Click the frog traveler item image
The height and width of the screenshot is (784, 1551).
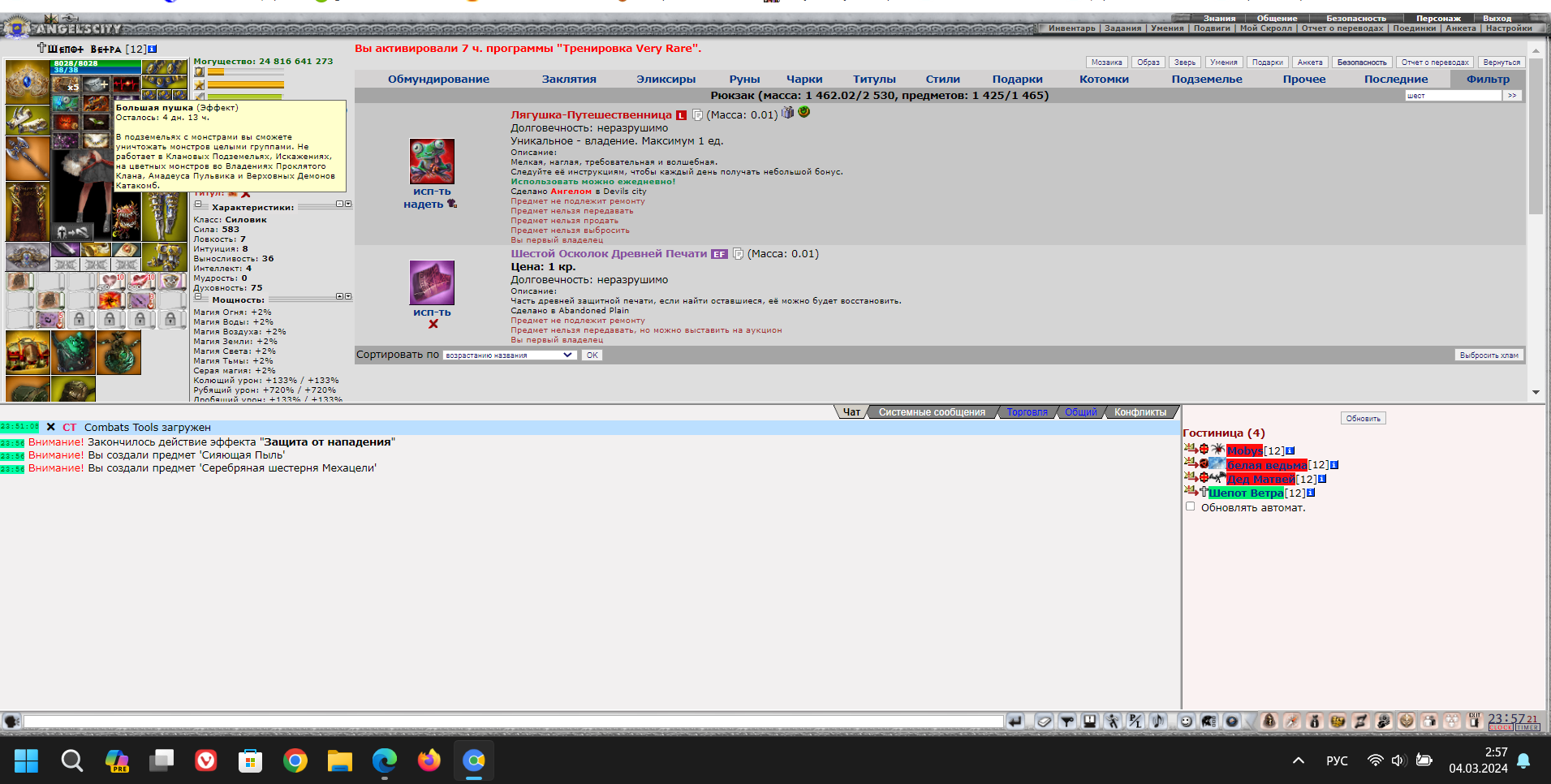point(432,161)
